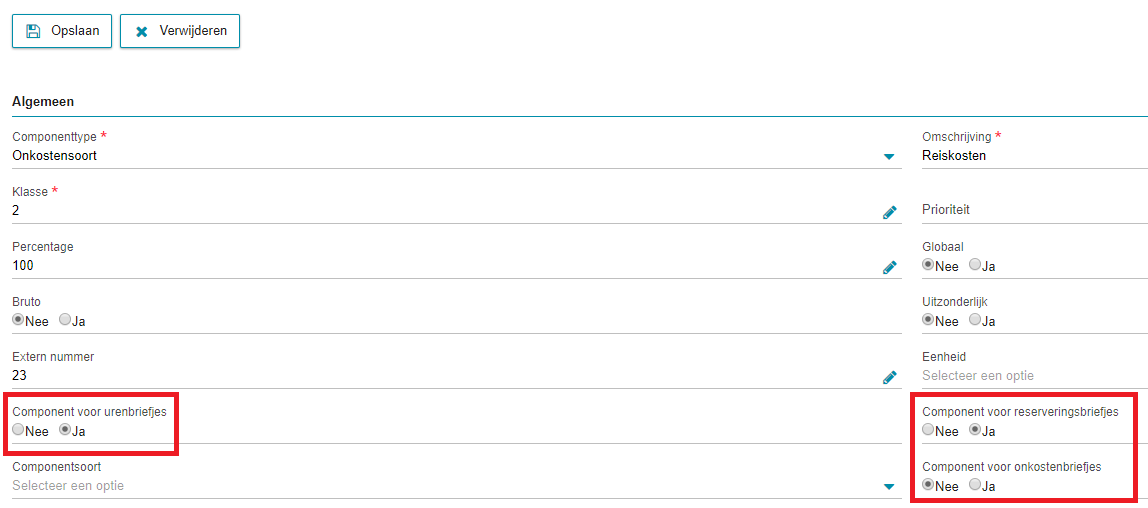
Task: Select Ja for Bruto
Action: 65,320
